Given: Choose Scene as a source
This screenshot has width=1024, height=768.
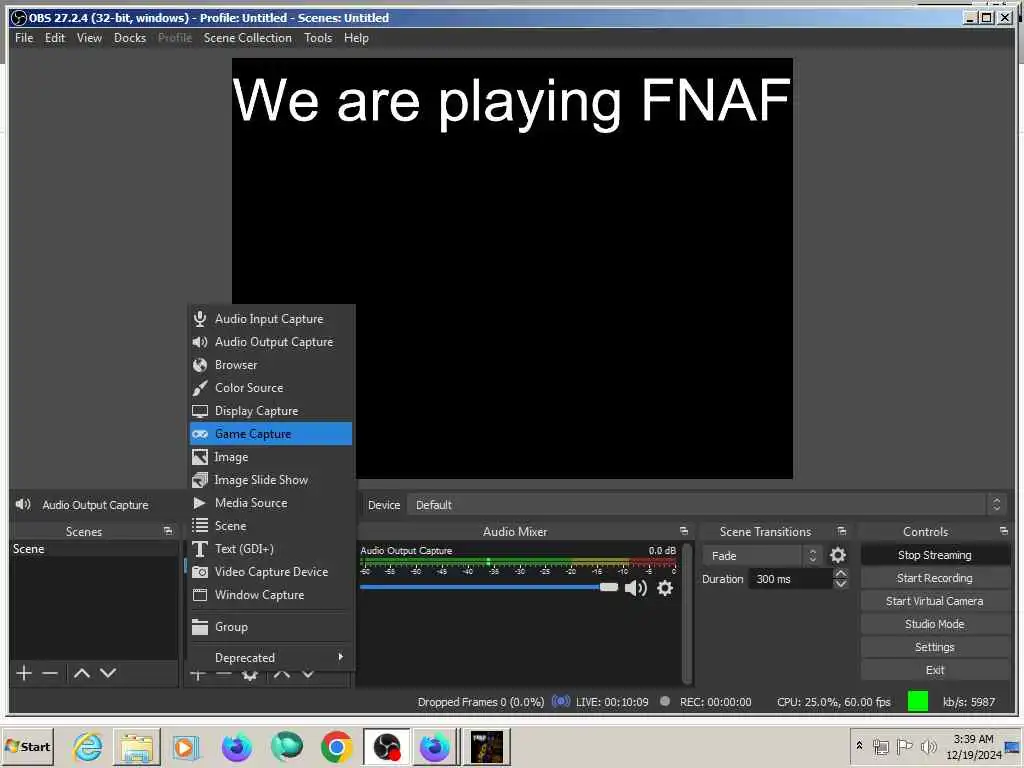Looking at the screenshot, I should pos(270,526).
